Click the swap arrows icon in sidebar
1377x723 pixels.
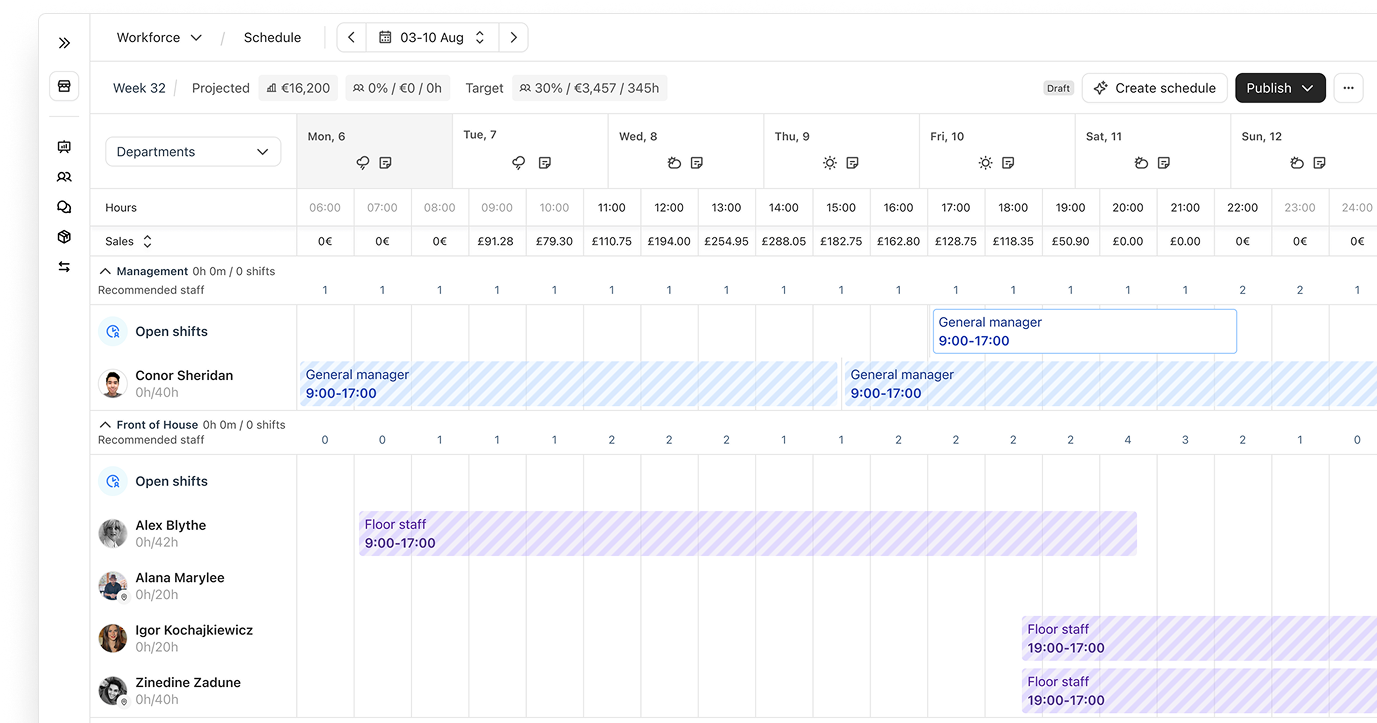tap(64, 267)
